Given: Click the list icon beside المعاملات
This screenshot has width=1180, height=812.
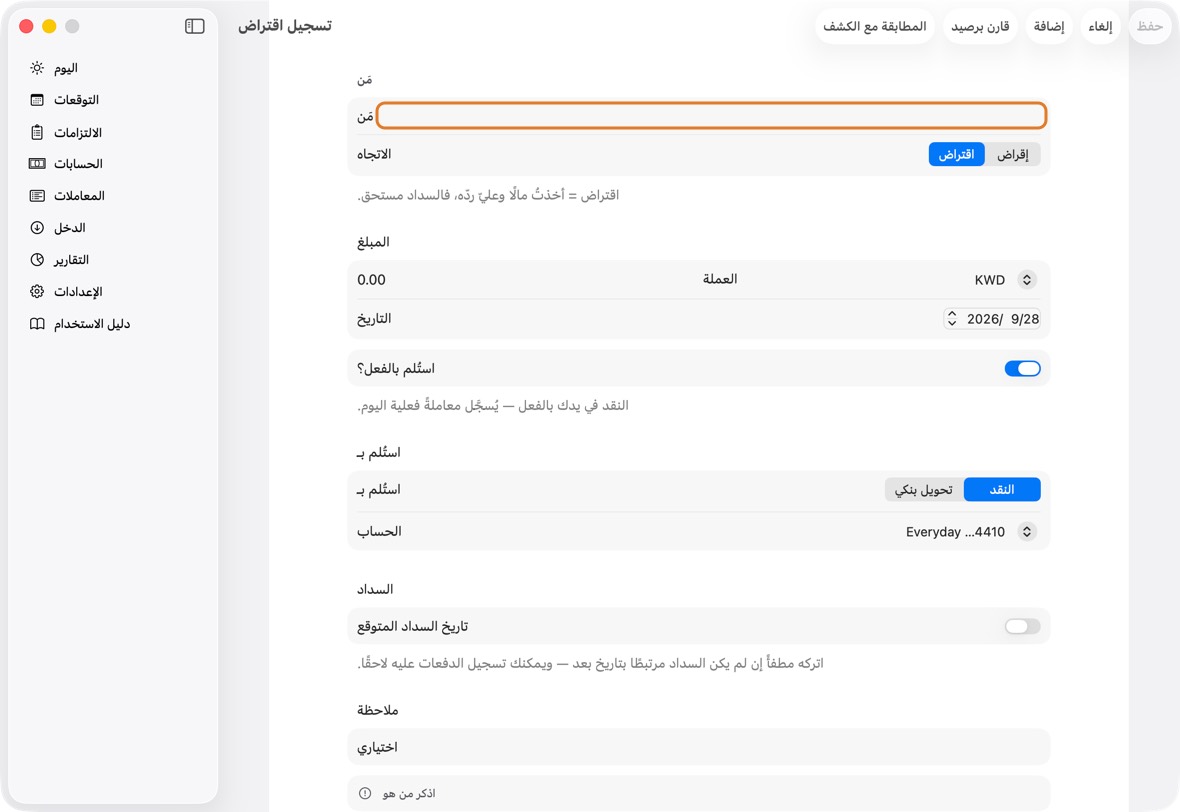Looking at the screenshot, I should click(37, 196).
